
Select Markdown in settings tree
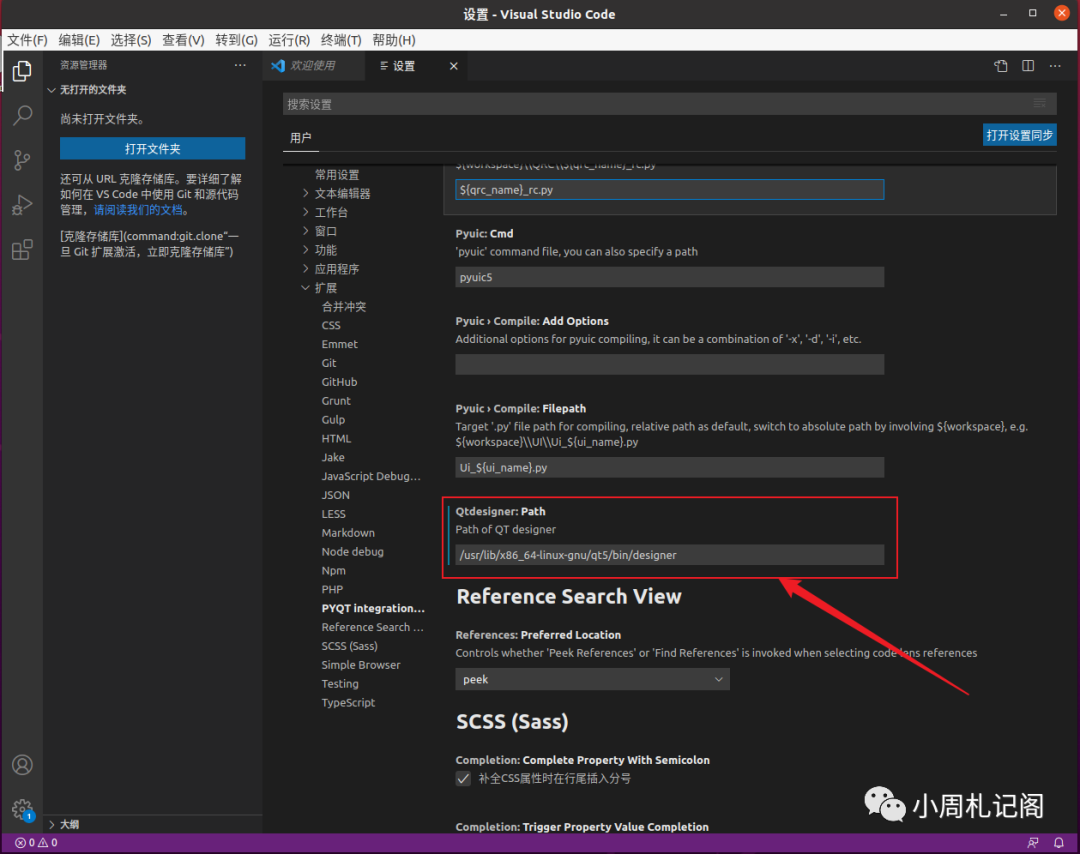pyautogui.click(x=348, y=532)
